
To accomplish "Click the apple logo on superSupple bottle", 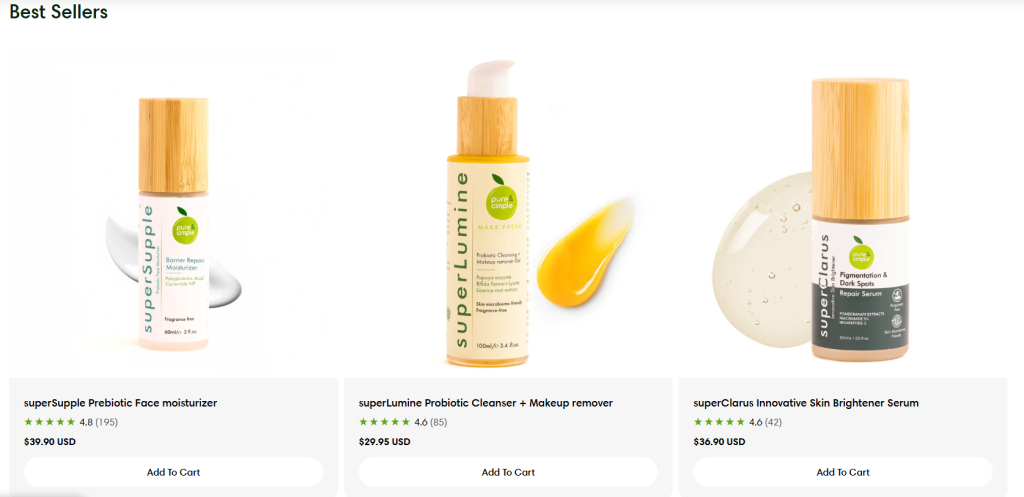I will point(185,226).
